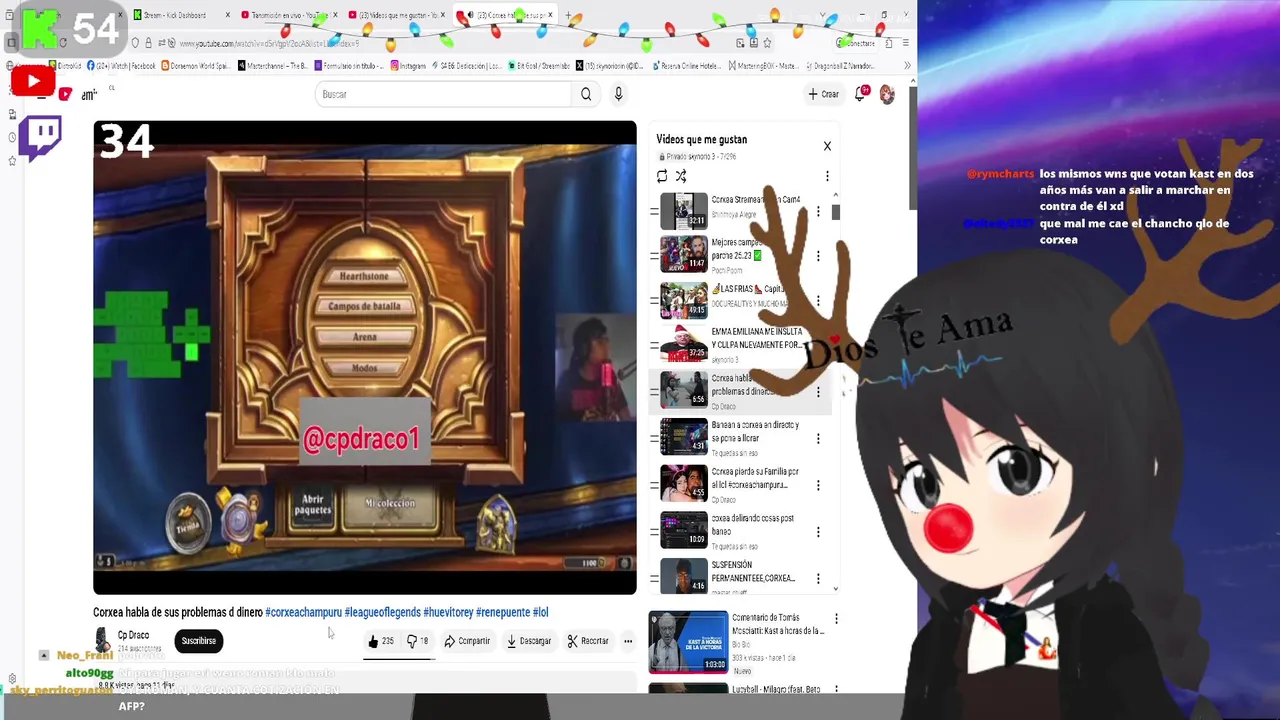Viewport: 1280px width, 720px height.
Task: Bookmark page with star icon
Action: click(x=767, y=43)
